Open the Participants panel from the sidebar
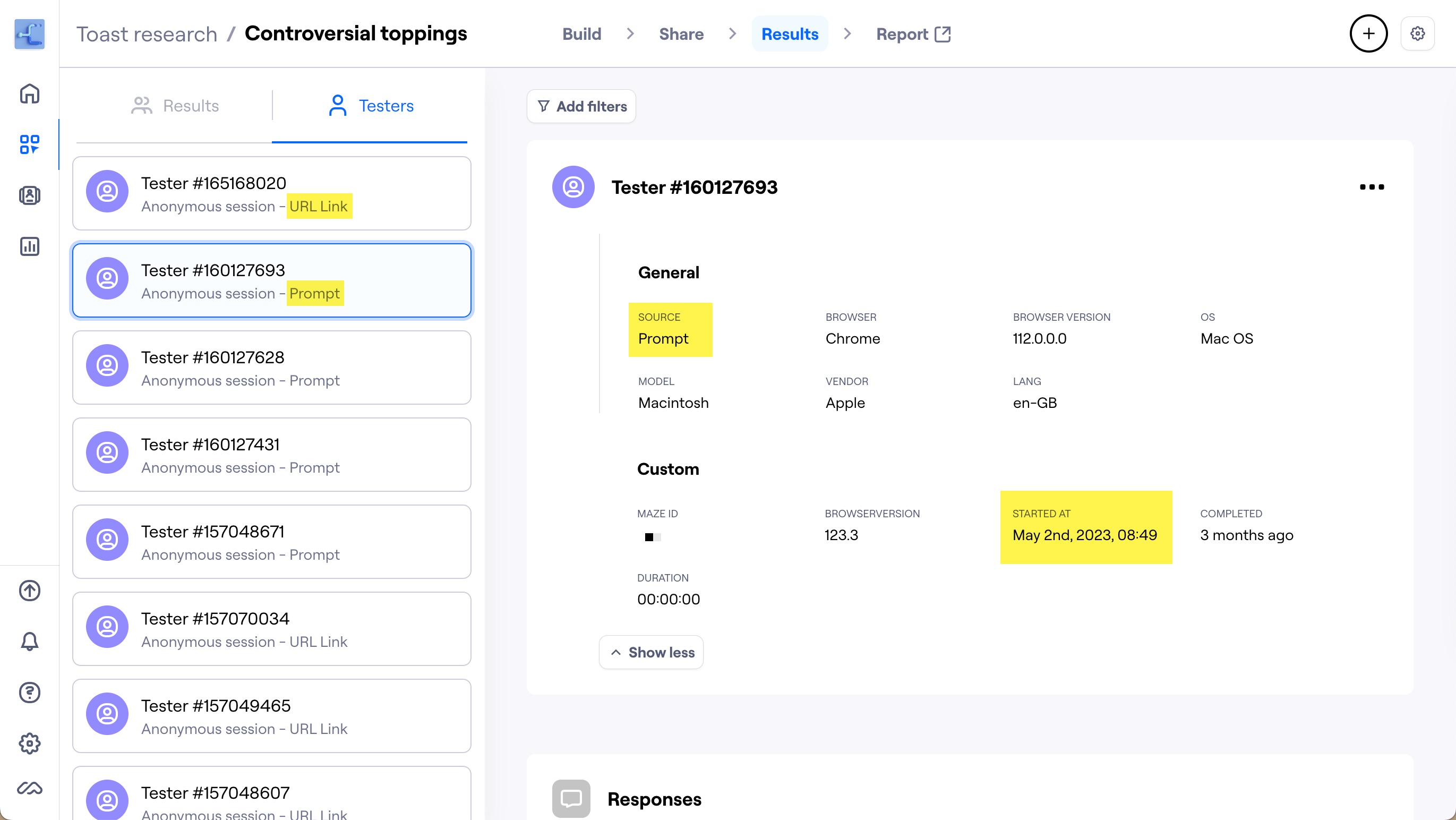Viewport: 1456px width, 820px height. click(x=29, y=195)
